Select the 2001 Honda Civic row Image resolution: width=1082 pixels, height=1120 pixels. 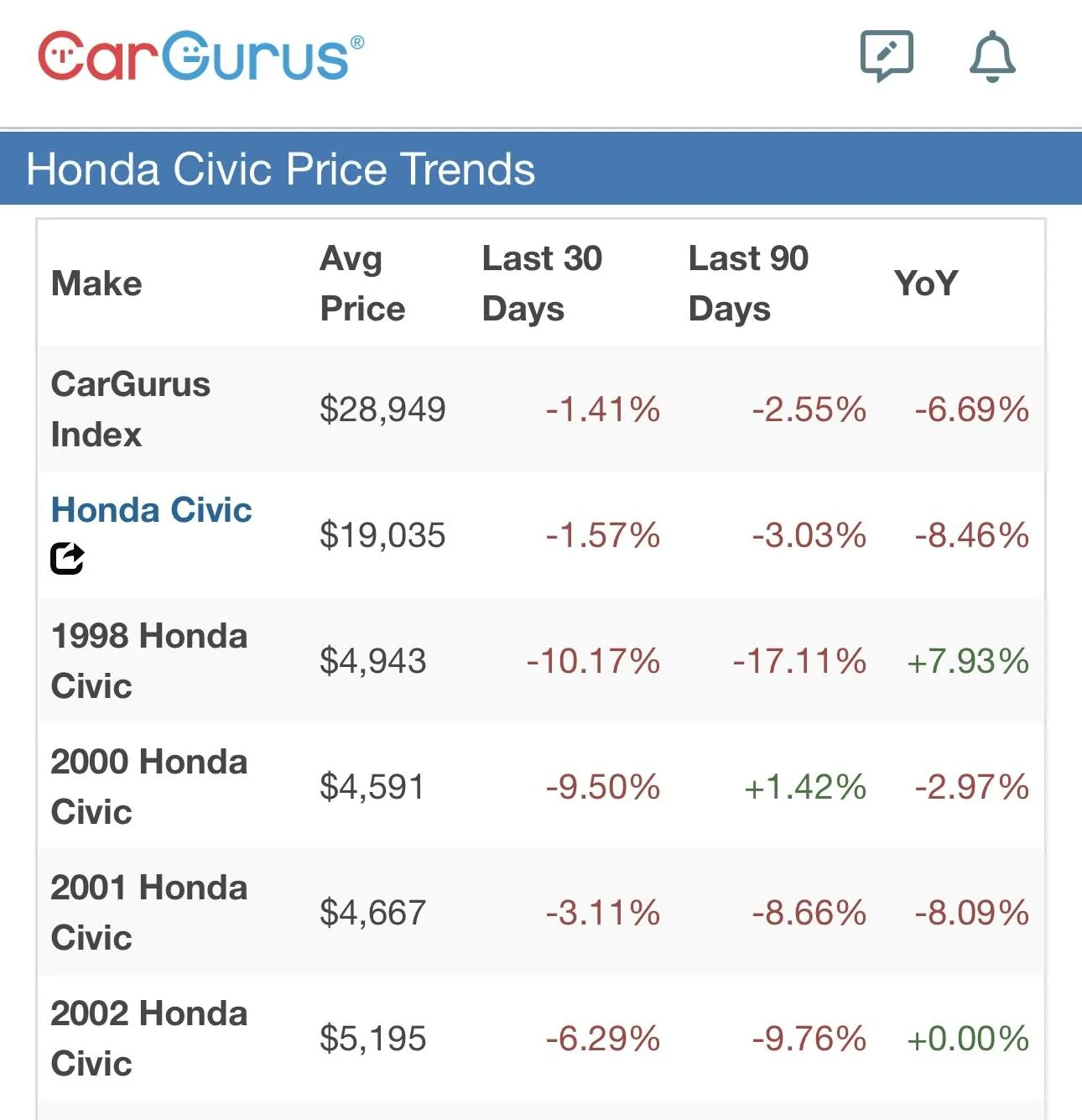(x=148, y=913)
